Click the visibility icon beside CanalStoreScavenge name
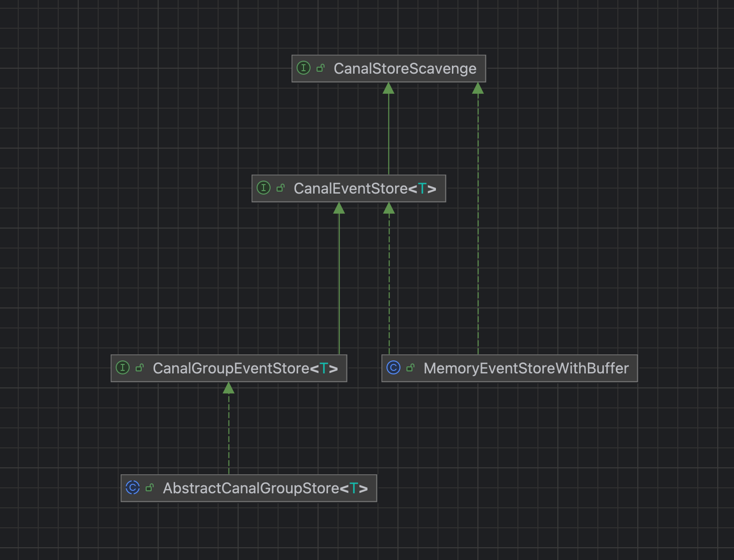 pyautogui.click(x=321, y=69)
